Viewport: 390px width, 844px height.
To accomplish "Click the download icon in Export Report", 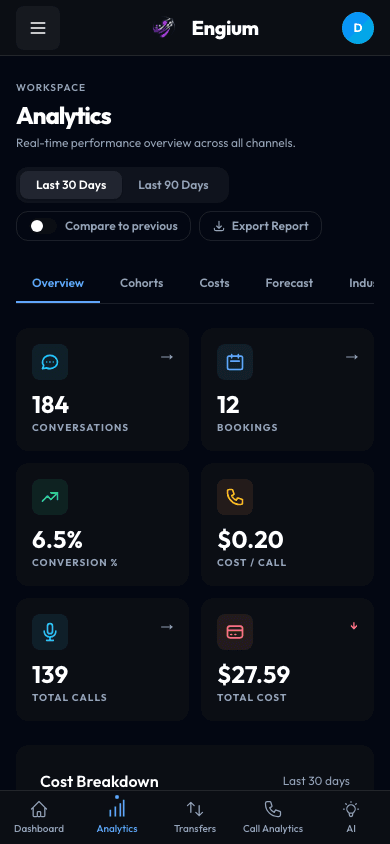I will click(x=219, y=226).
